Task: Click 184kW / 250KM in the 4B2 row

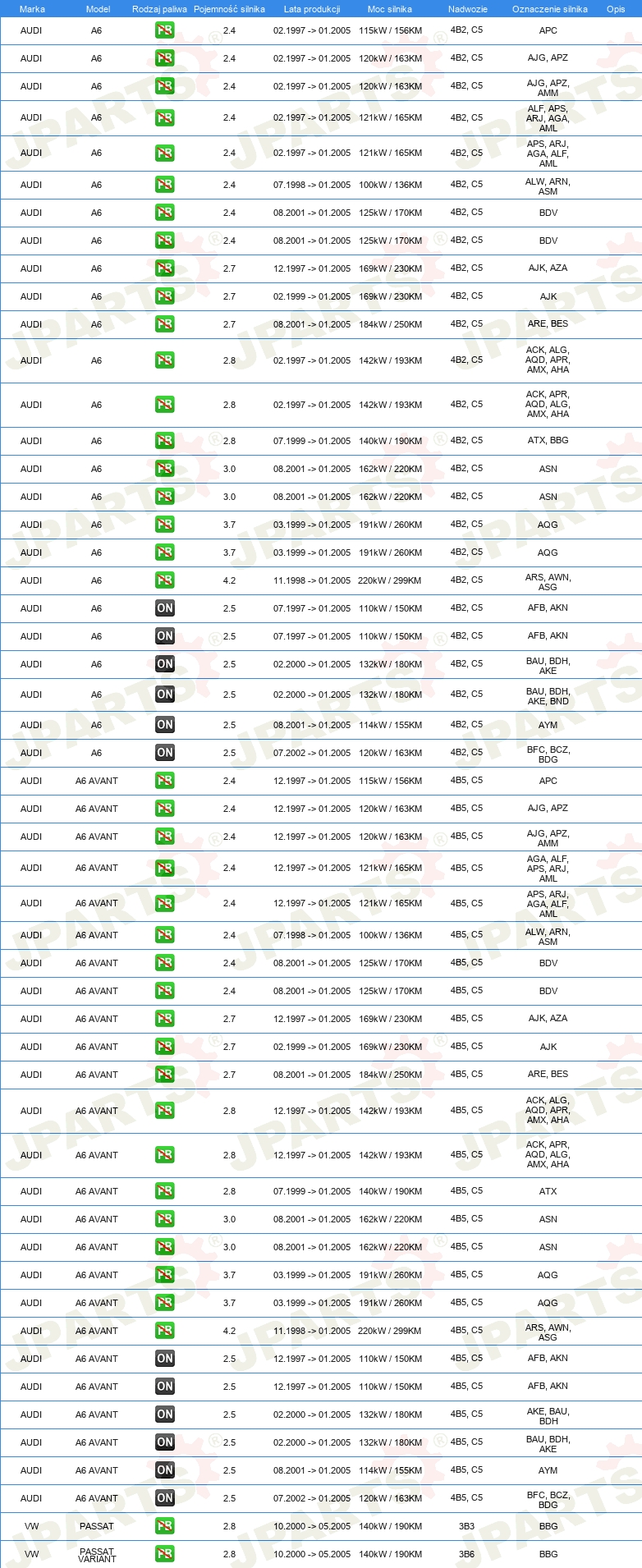Action: tap(390, 324)
